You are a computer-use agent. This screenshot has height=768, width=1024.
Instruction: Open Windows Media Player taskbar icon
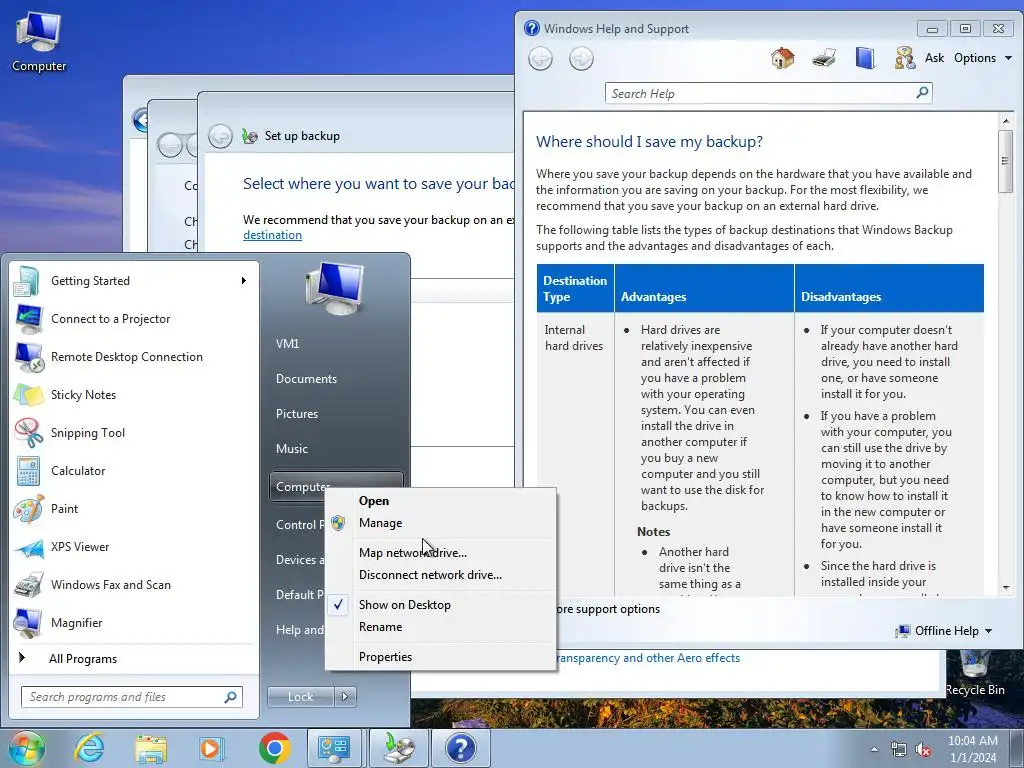pos(212,748)
